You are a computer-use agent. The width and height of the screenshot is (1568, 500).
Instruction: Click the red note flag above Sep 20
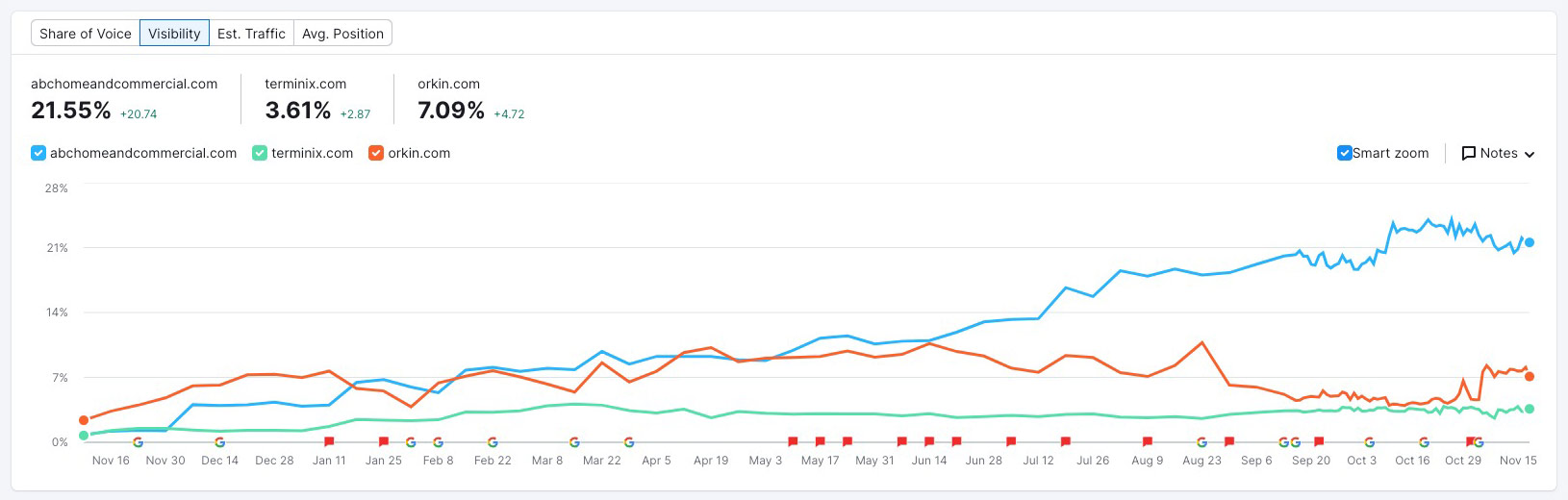pyautogui.click(x=1319, y=441)
